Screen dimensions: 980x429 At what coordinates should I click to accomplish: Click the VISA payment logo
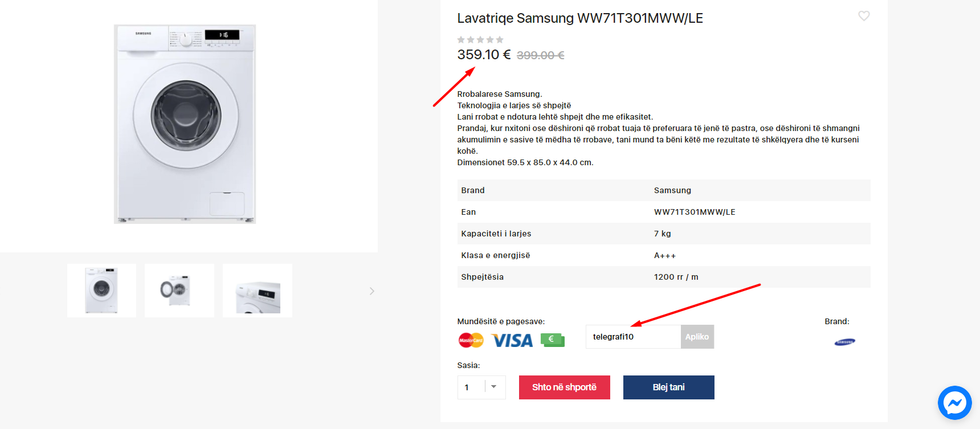point(512,340)
